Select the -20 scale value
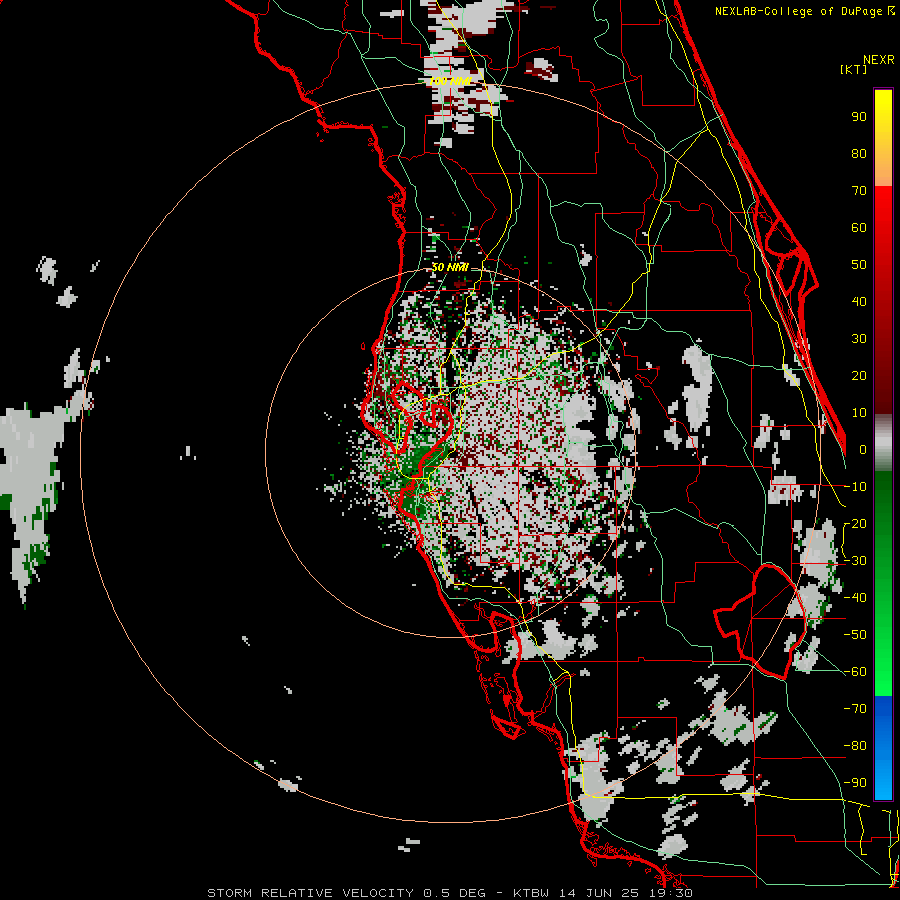900x900 pixels. pyautogui.click(x=856, y=523)
